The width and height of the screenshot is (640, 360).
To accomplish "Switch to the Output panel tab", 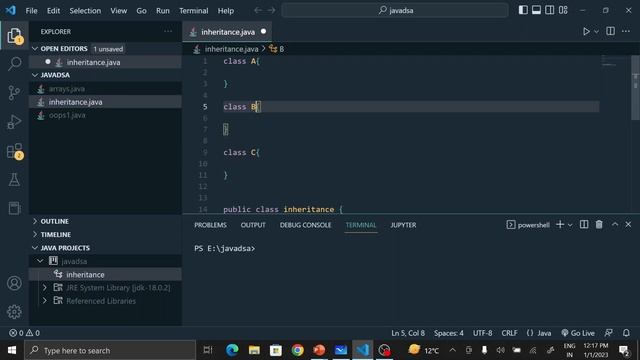I will 253,225.
